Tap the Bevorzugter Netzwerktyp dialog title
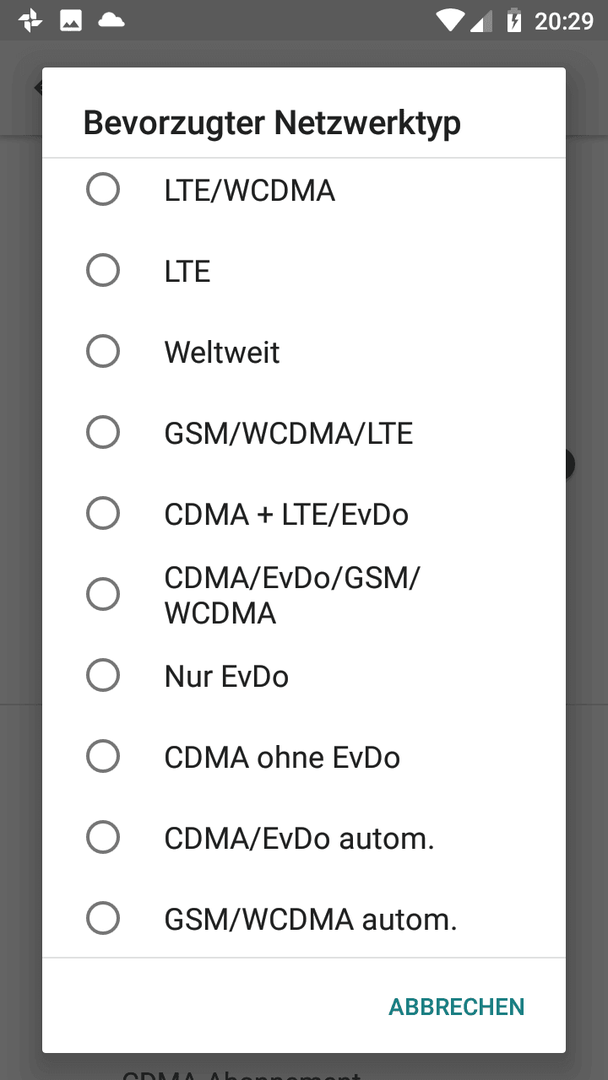This screenshot has height=1080, width=608. [272, 124]
